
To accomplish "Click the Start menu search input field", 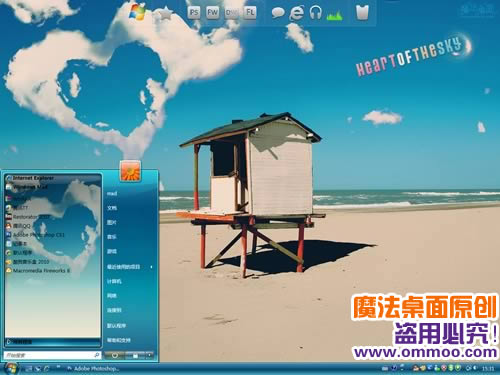I will tap(52, 355).
